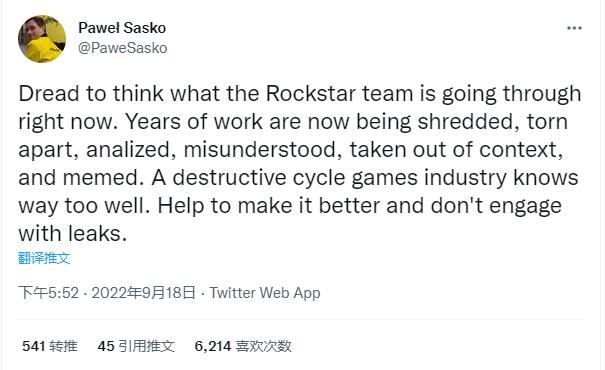The width and height of the screenshot is (605, 370).
Task: Open the Paweł Sasko display name
Action: click(x=122, y=28)
